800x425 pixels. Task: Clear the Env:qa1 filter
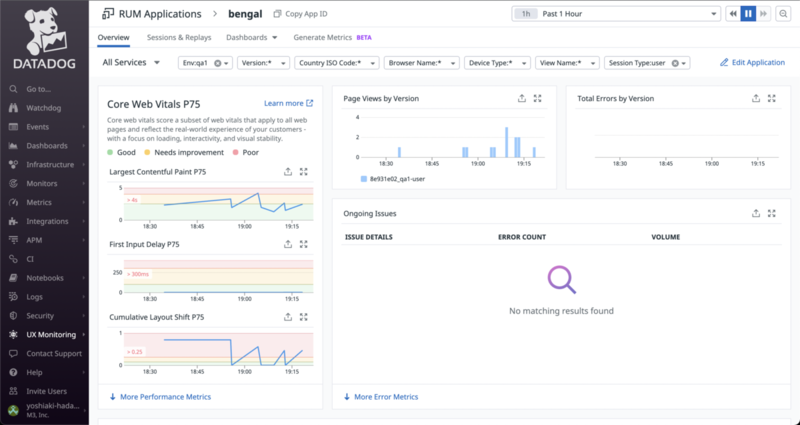click(218, 63)
